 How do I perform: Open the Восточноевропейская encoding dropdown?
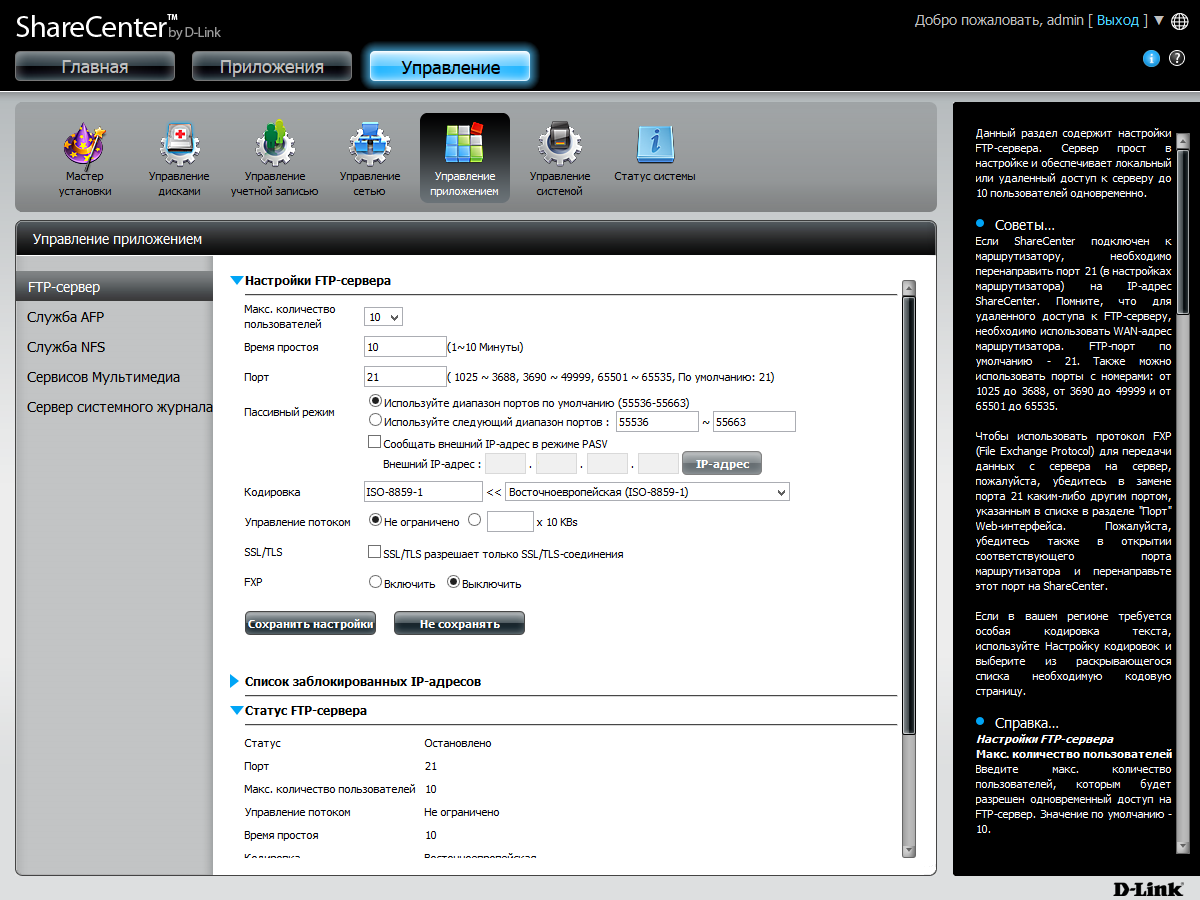pos(648,492)
